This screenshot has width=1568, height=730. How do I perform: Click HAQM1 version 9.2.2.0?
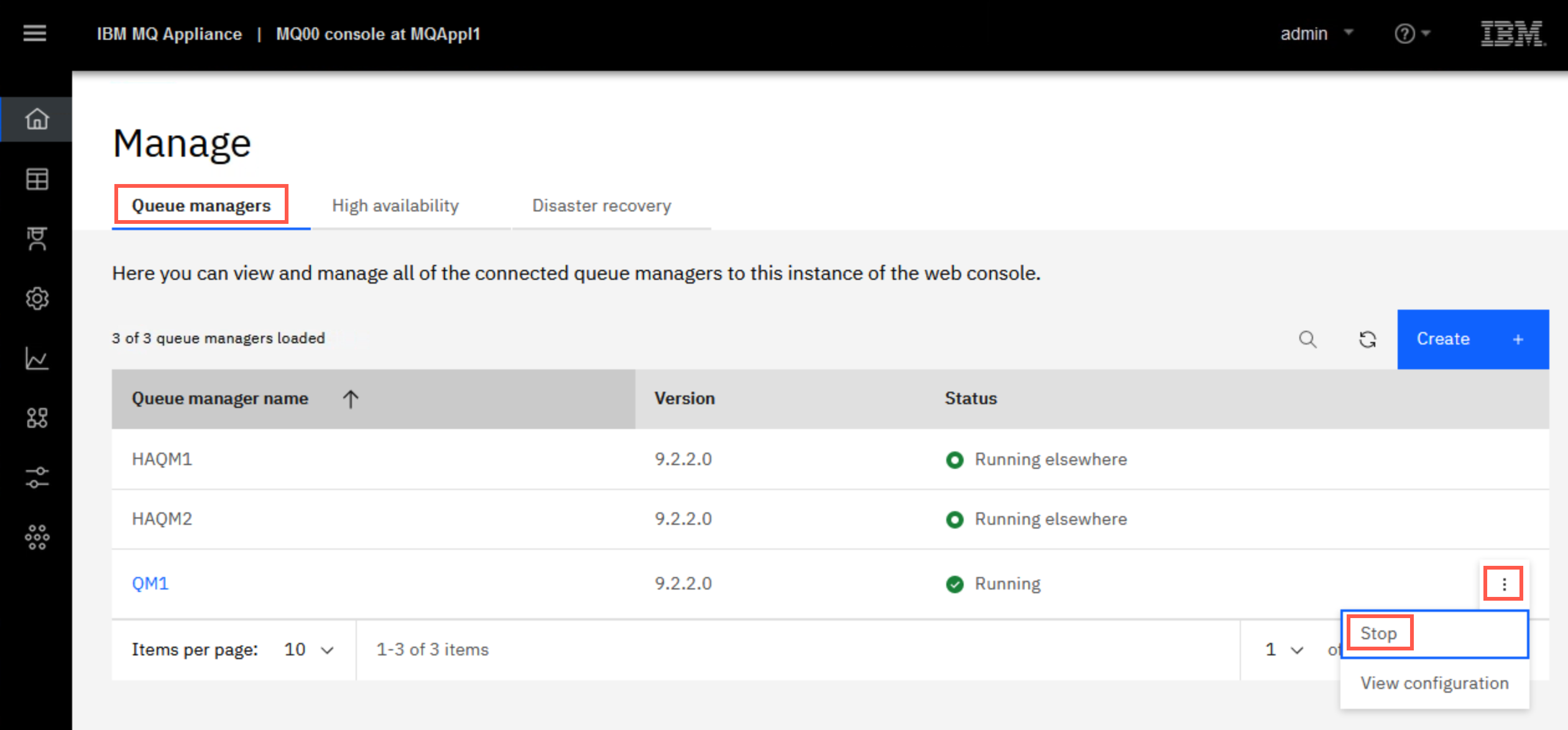pos(683,460)
